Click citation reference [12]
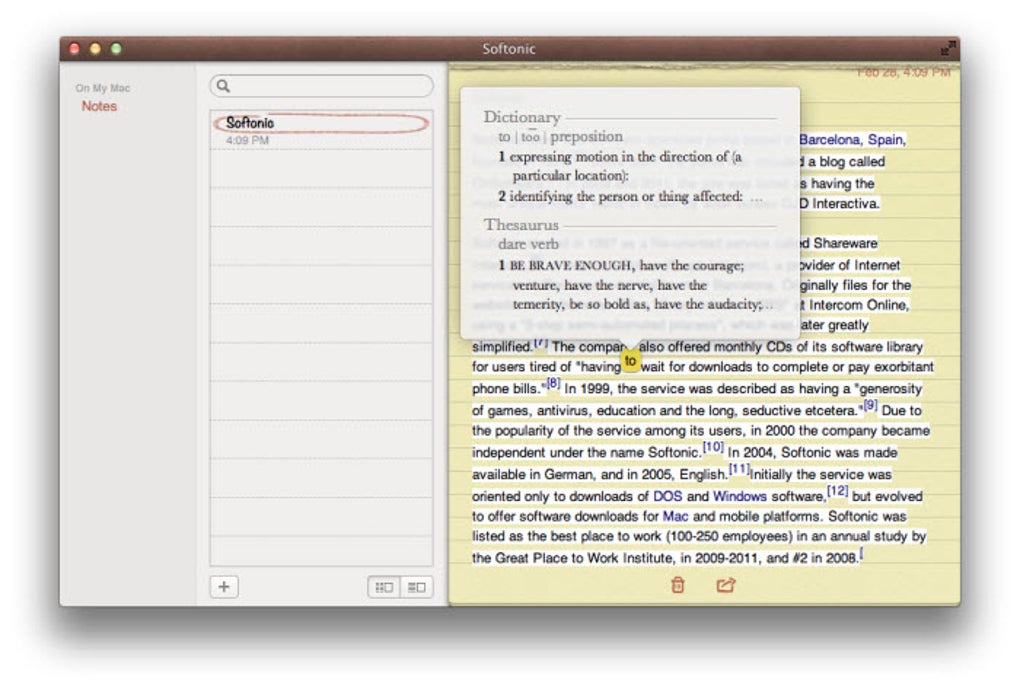The height and width of the screenshot is (689, 1020). tap(838, 491)
